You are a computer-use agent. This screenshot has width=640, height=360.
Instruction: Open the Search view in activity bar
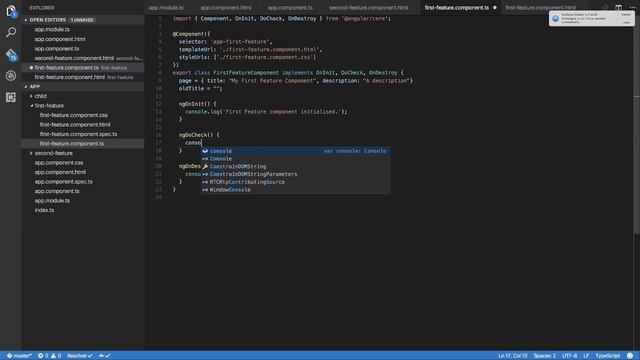click(11, 32)
